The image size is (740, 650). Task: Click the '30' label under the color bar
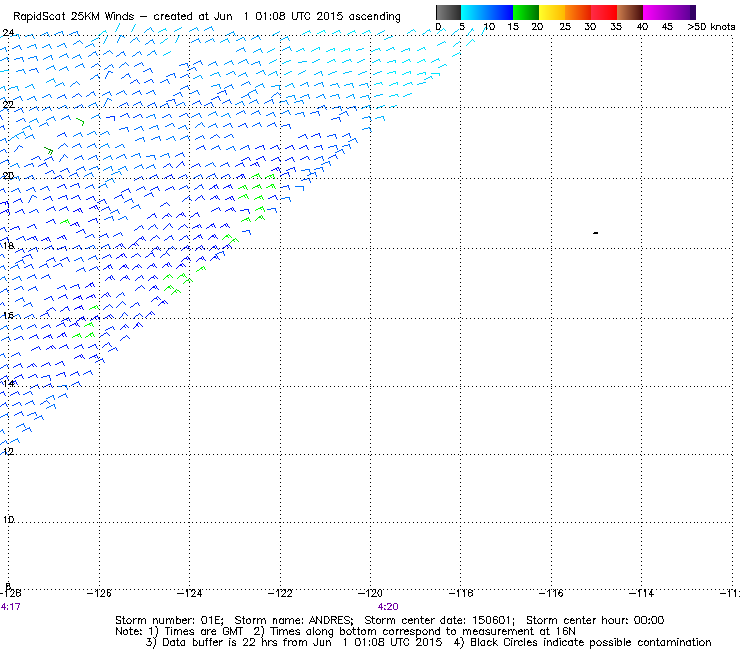[590, 26]
